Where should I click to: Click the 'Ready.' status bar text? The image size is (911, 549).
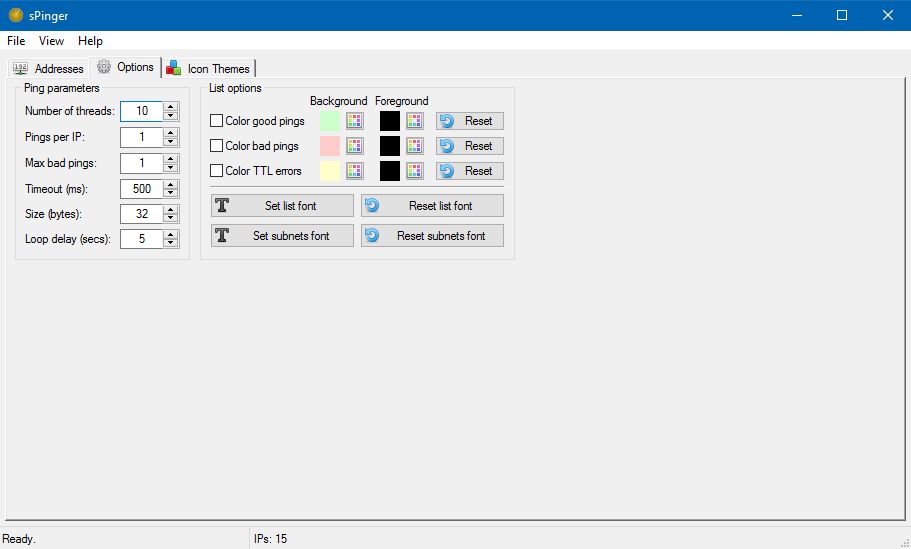click(x=19, y=539)
